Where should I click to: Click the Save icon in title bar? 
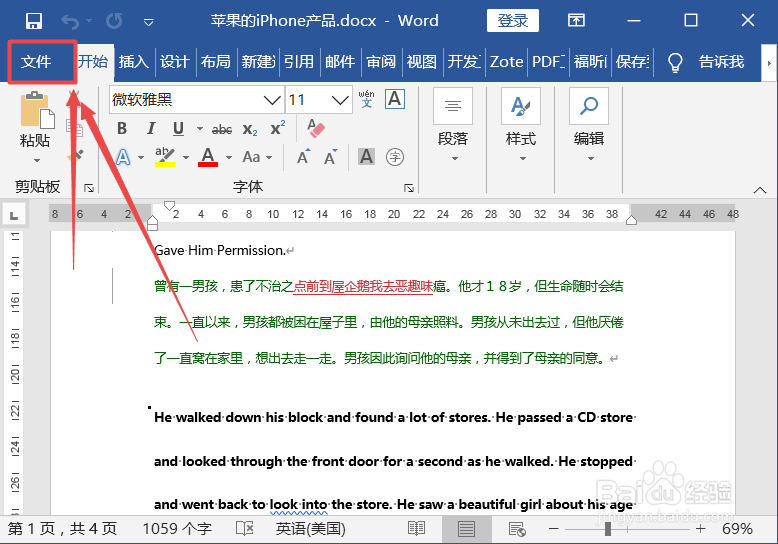34,21
